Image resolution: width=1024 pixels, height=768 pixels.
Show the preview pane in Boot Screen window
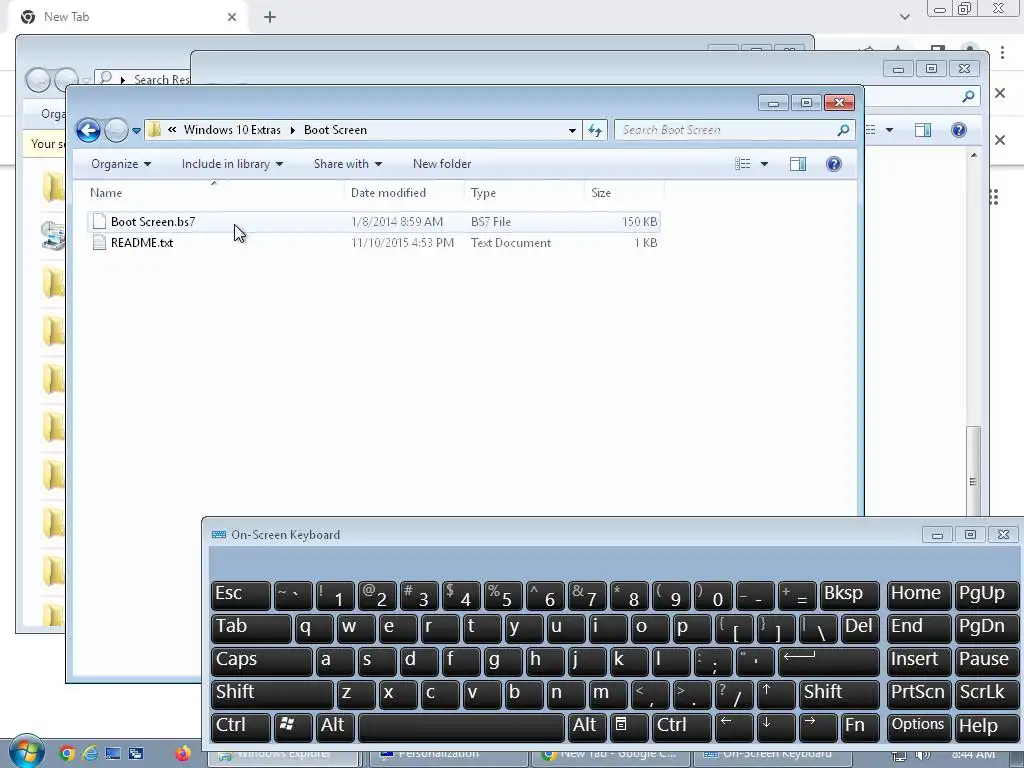pos(797,164)
